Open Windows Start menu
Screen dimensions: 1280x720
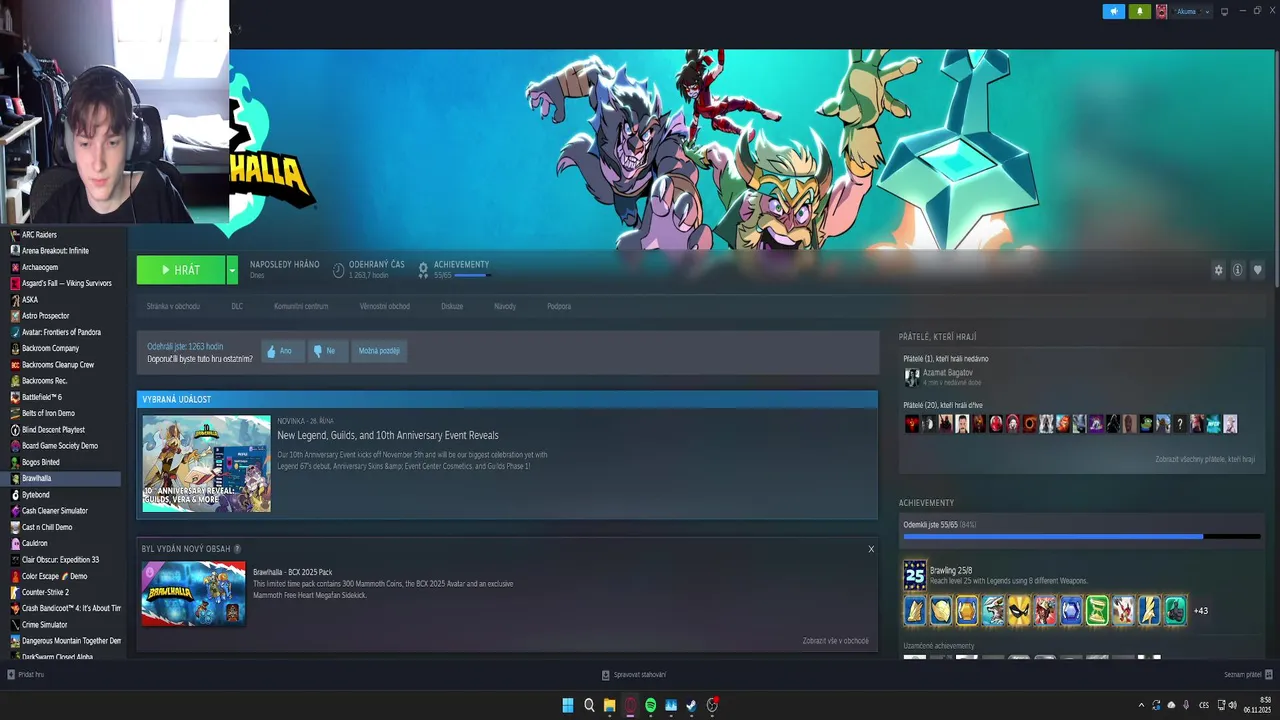tap(568, 705)
